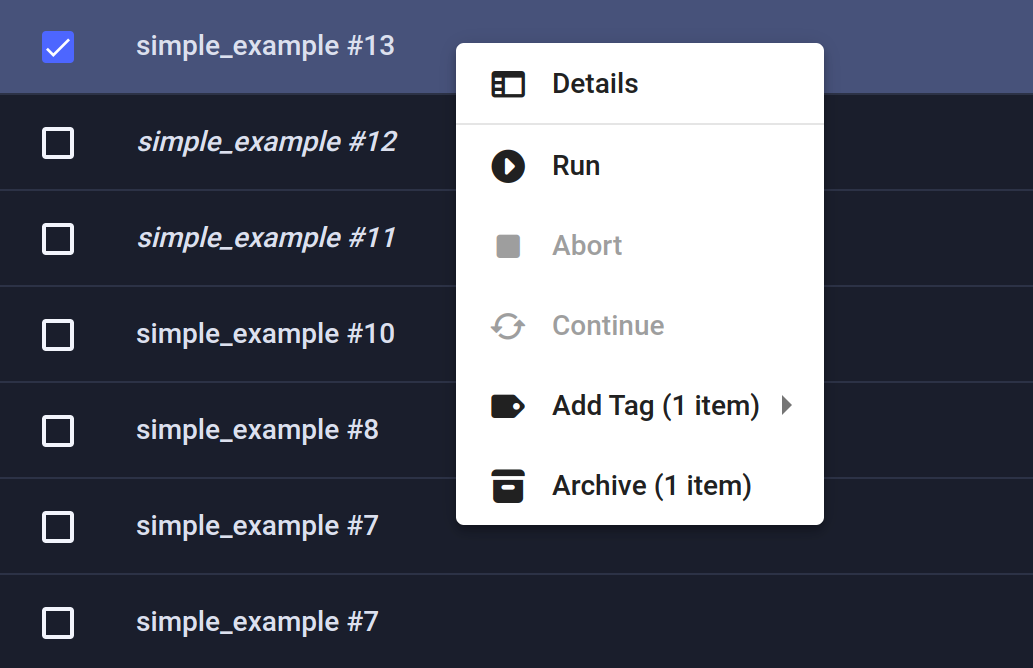Click the grey Abort stop icon
The width and height of the screenshot is (1033, 668).
(x=508, y=246)
